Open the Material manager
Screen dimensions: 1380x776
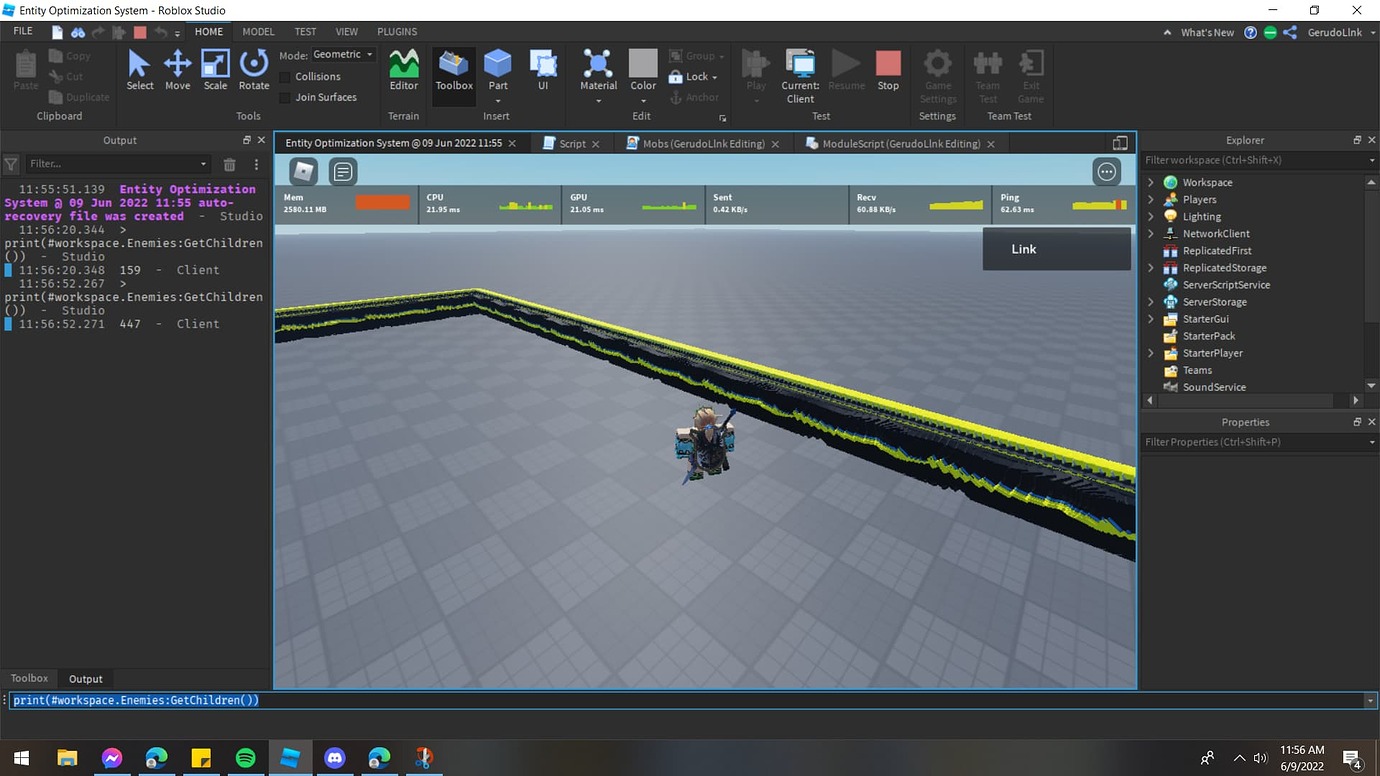click(598, 70)
